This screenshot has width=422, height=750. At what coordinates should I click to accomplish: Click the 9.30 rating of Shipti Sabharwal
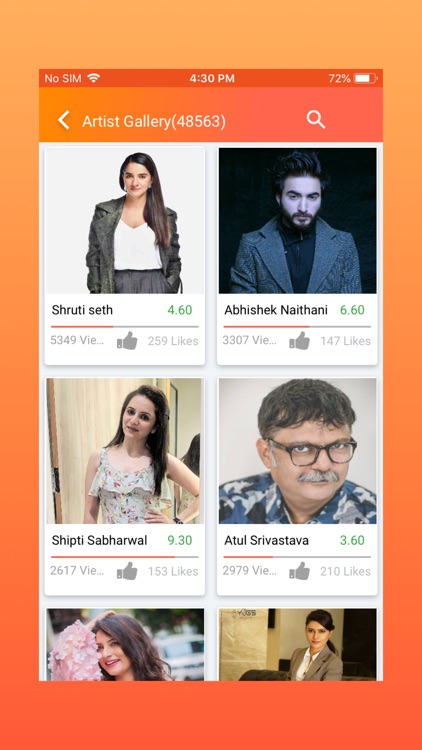(179, 540)
